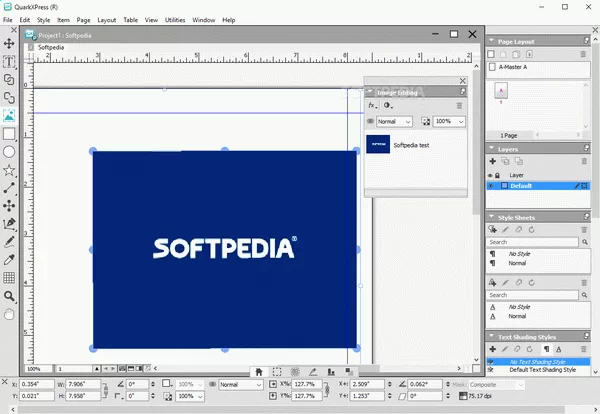Click the paragraph style Search field
This screenshot has width=600, height=414.
click(532, 242)
